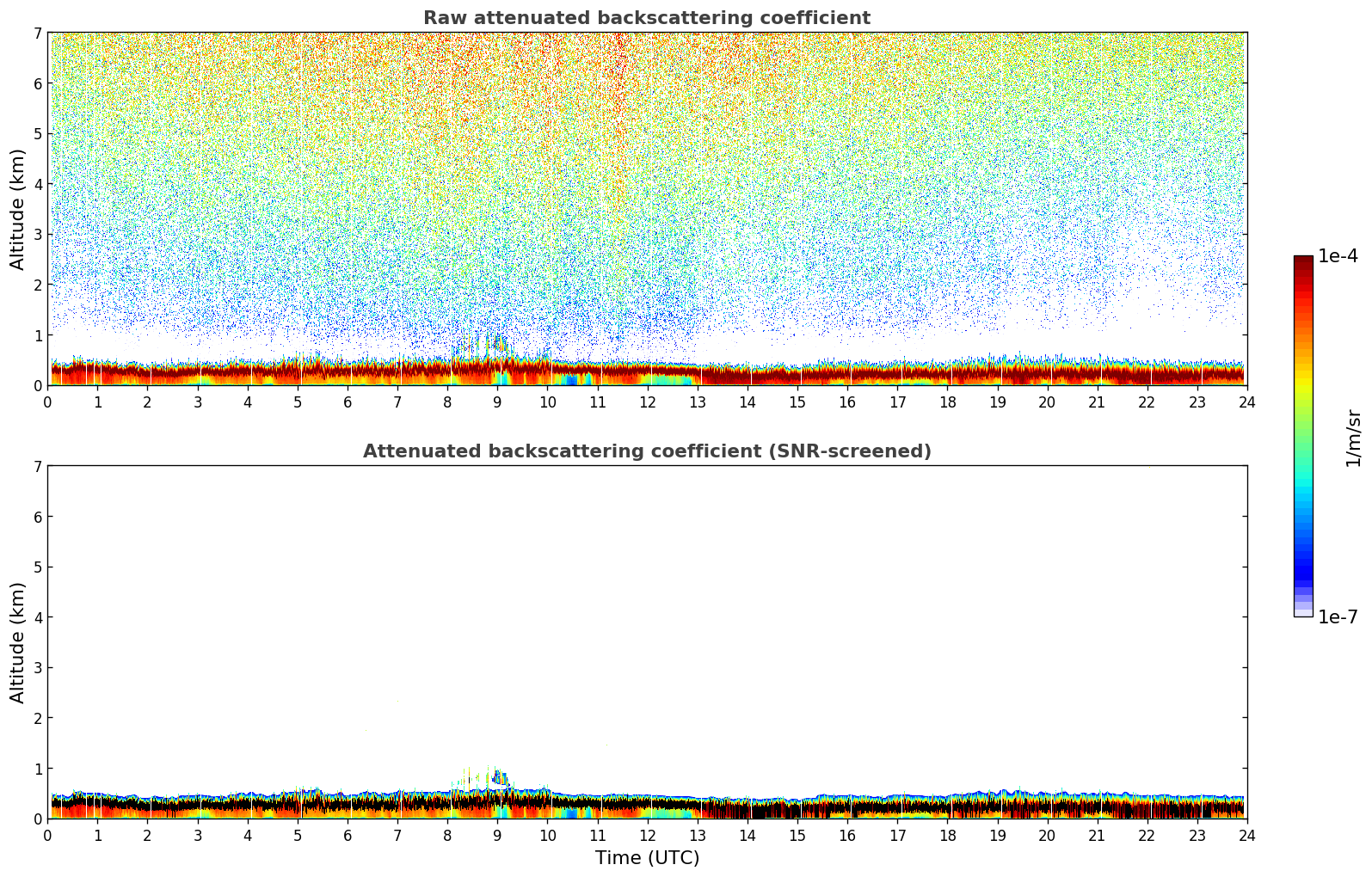Click time tick '24' under the SNR-screened plot
This screenshot has height=877, width=1372.
(1247, 835)
